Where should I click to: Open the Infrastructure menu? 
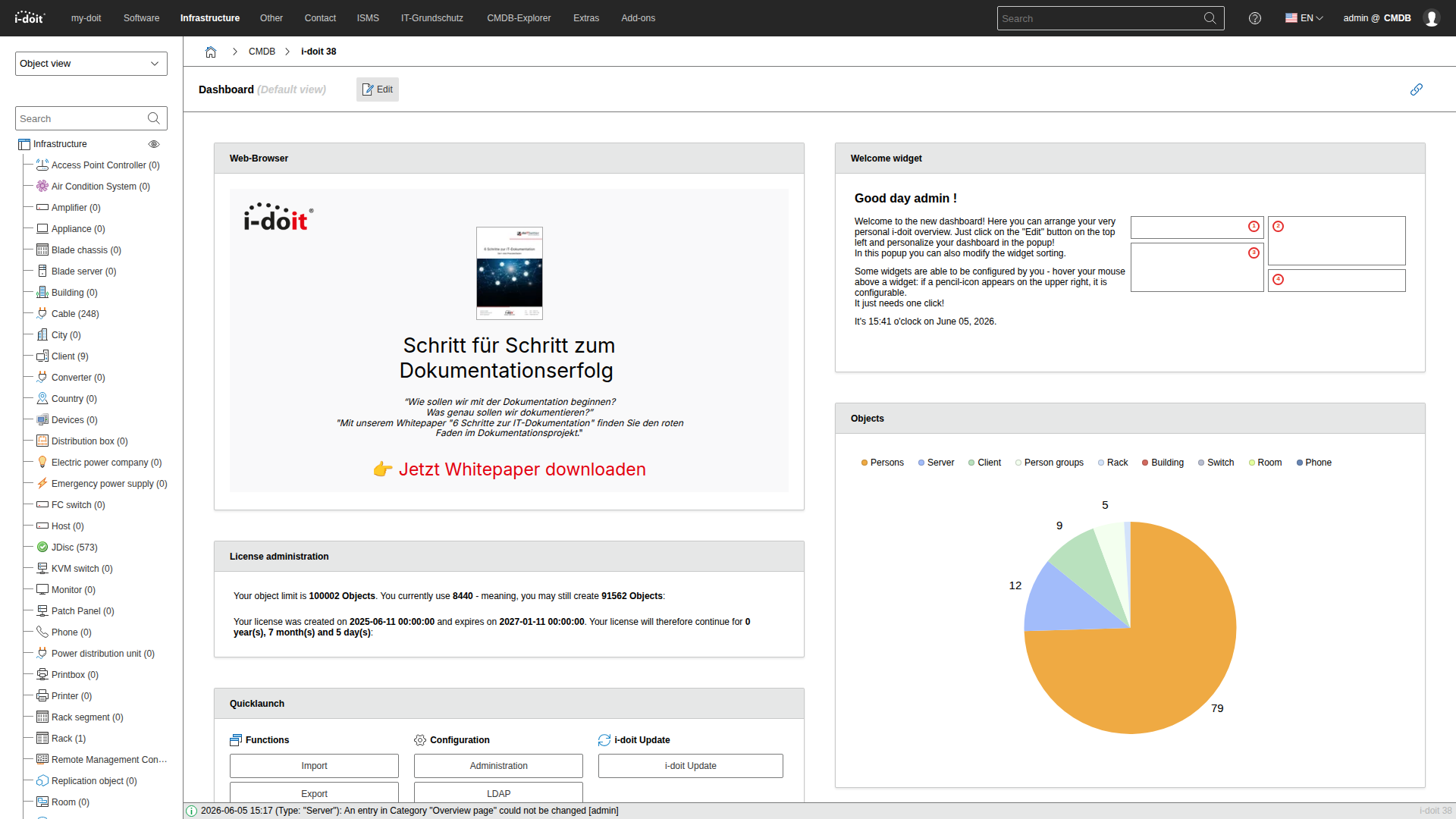[x=210, y=18]
